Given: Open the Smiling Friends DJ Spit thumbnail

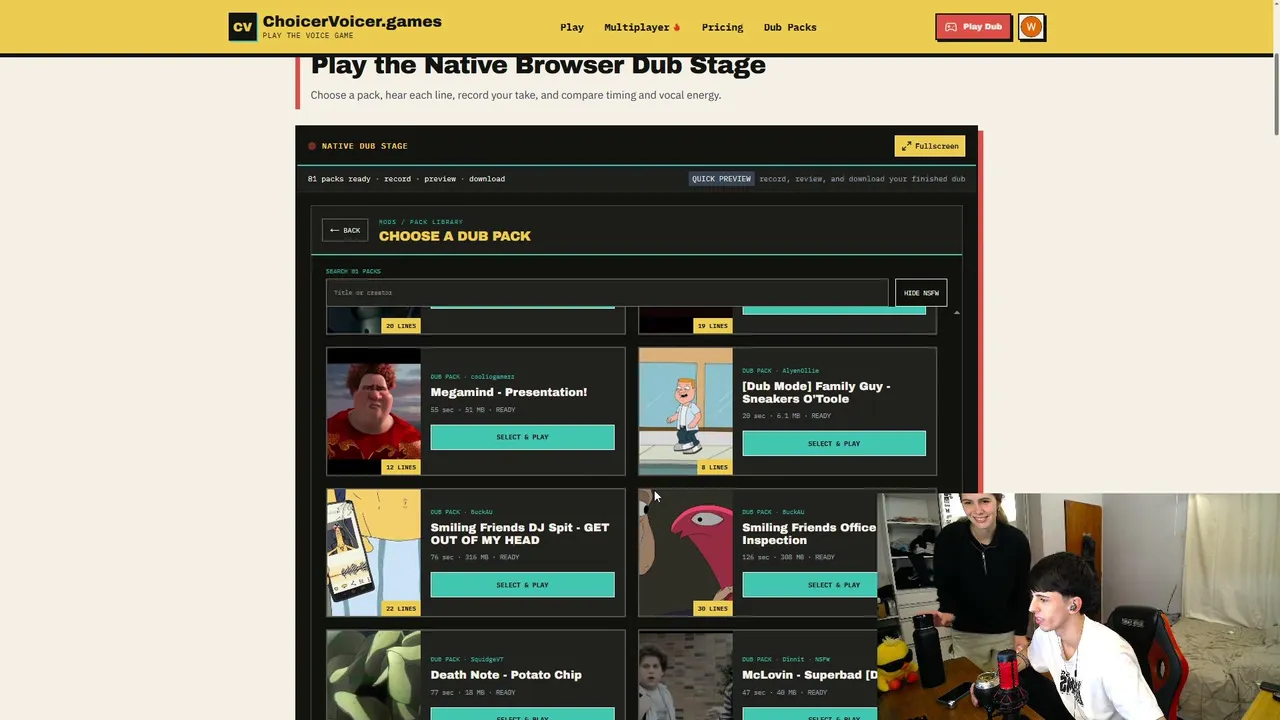Looking at the screenshot, I should click(x=374, y=552).
